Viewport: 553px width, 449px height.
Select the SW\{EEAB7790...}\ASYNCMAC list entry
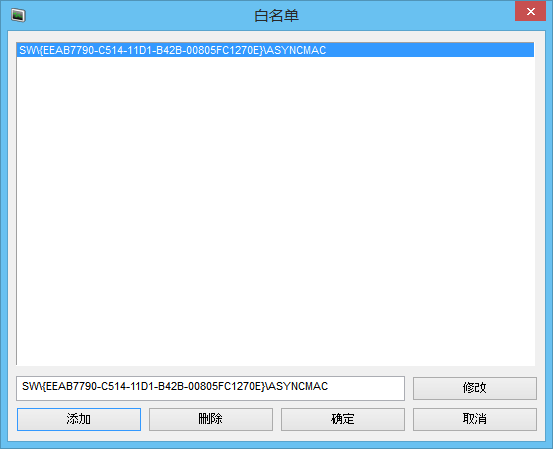(275, 50)
